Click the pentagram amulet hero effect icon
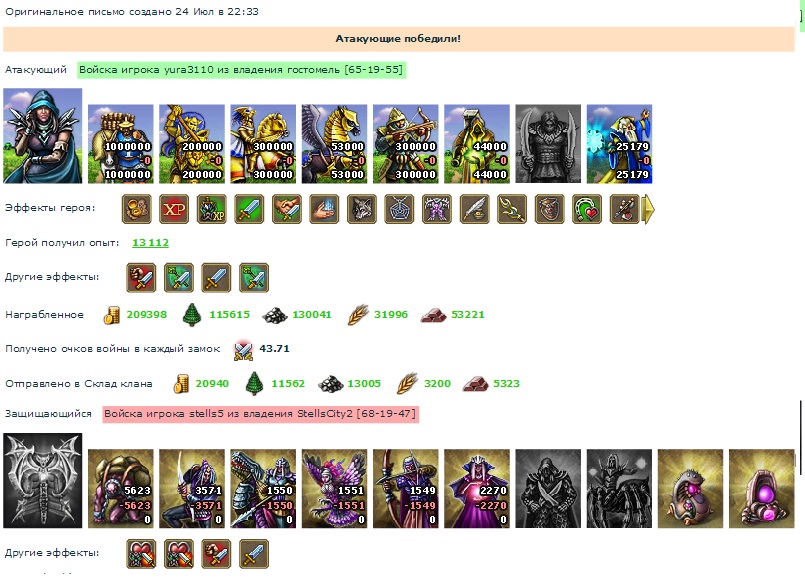Image resolution: width=805 pixels, height=584 pixels. (399, 209)
